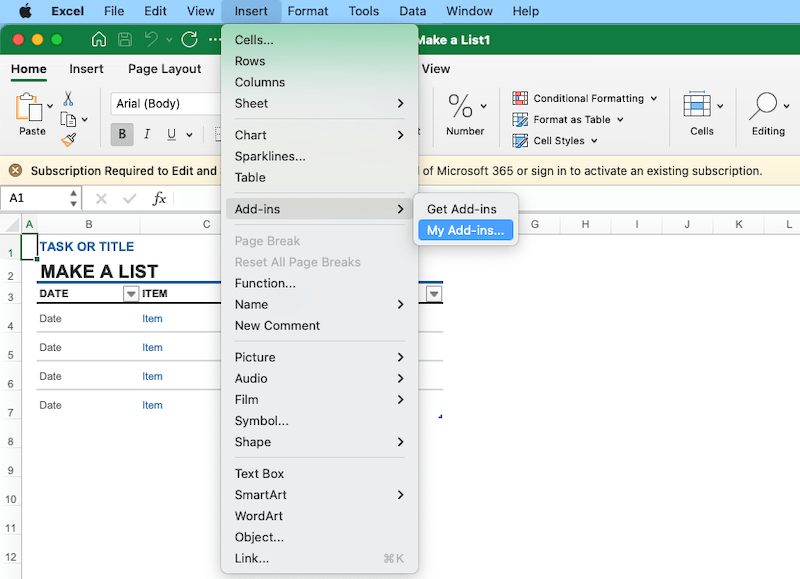Click the Format as Table icon

coord(520,119)
